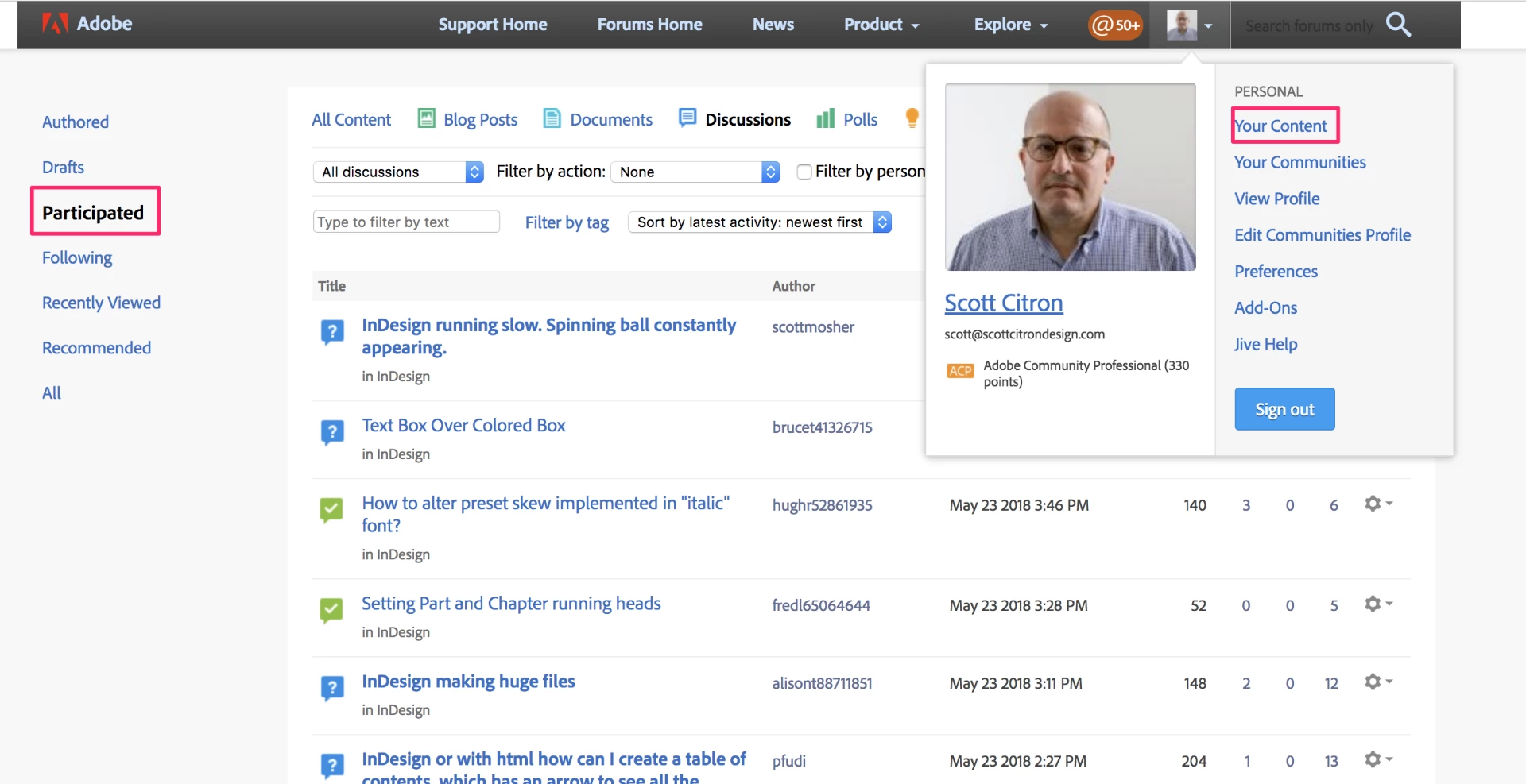Click question icon for Text Box Over Colored Box
The width and height of the screenshot is (1526, 784).
[332, 432]
